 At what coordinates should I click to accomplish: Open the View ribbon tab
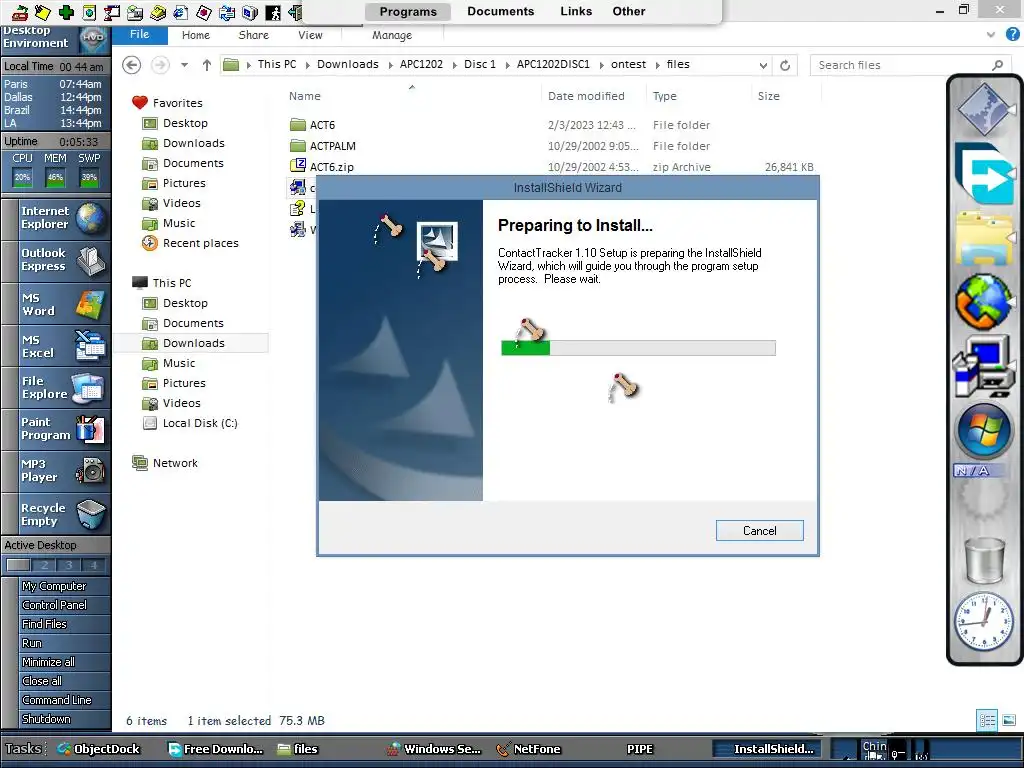pyautogui.click(x=310, y=35)
